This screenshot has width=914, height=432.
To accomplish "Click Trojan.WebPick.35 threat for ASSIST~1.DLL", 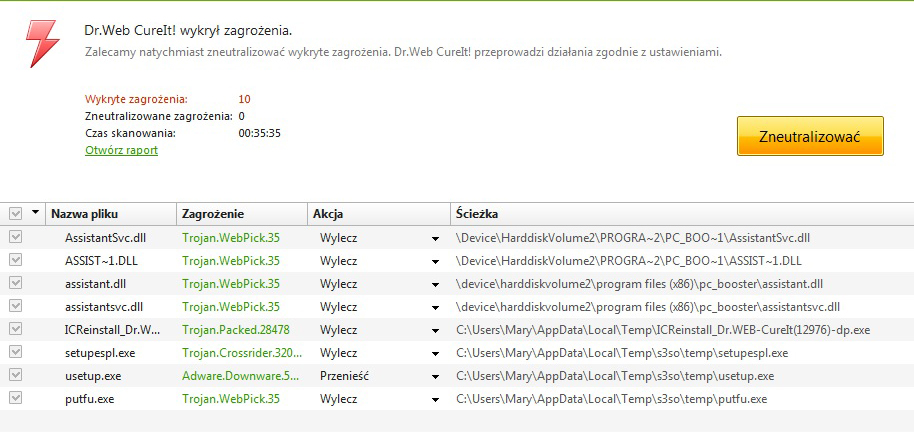I will pos(231,261).
